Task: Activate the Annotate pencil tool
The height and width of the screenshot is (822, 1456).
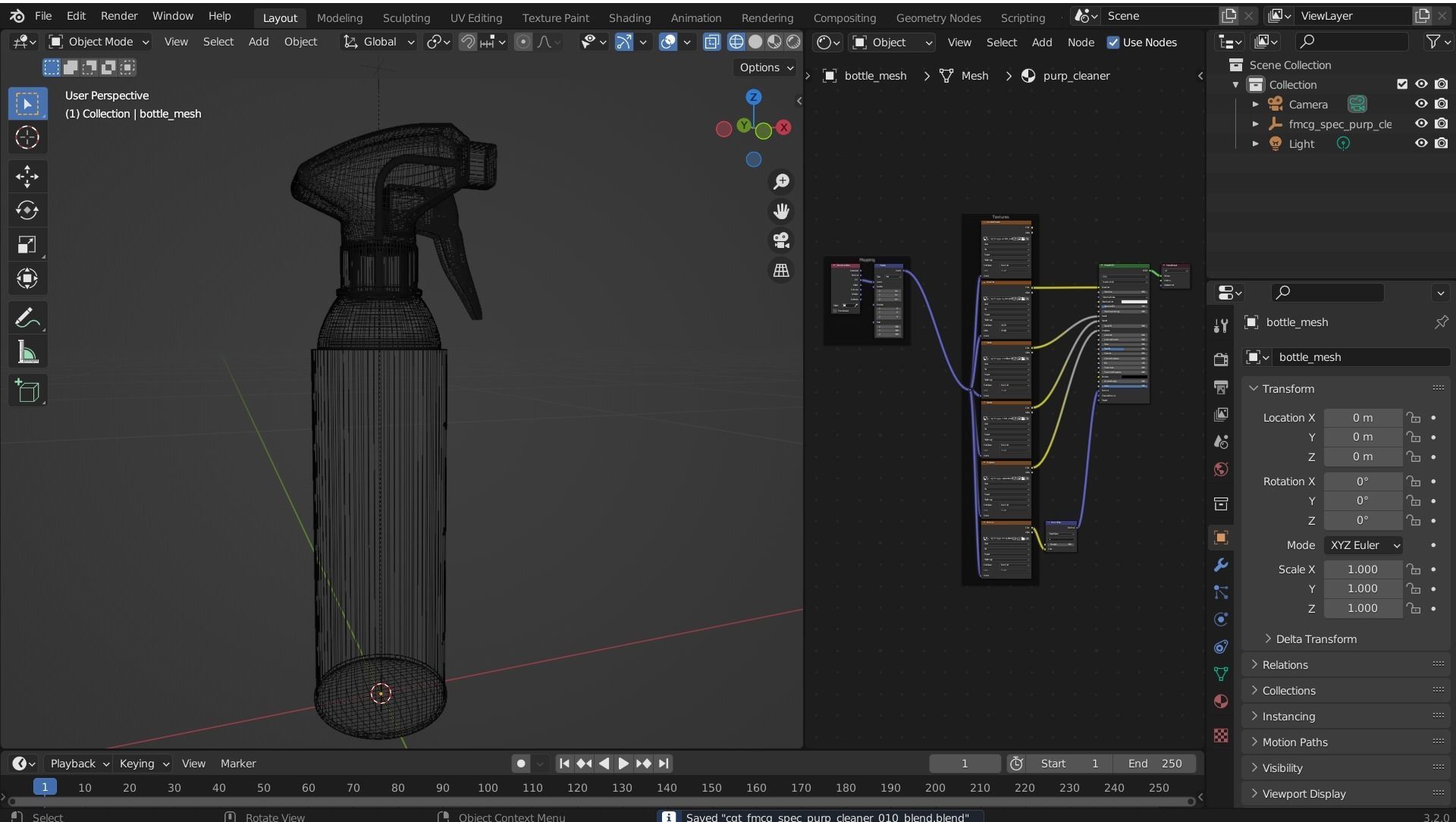Action: click(27, 318)
